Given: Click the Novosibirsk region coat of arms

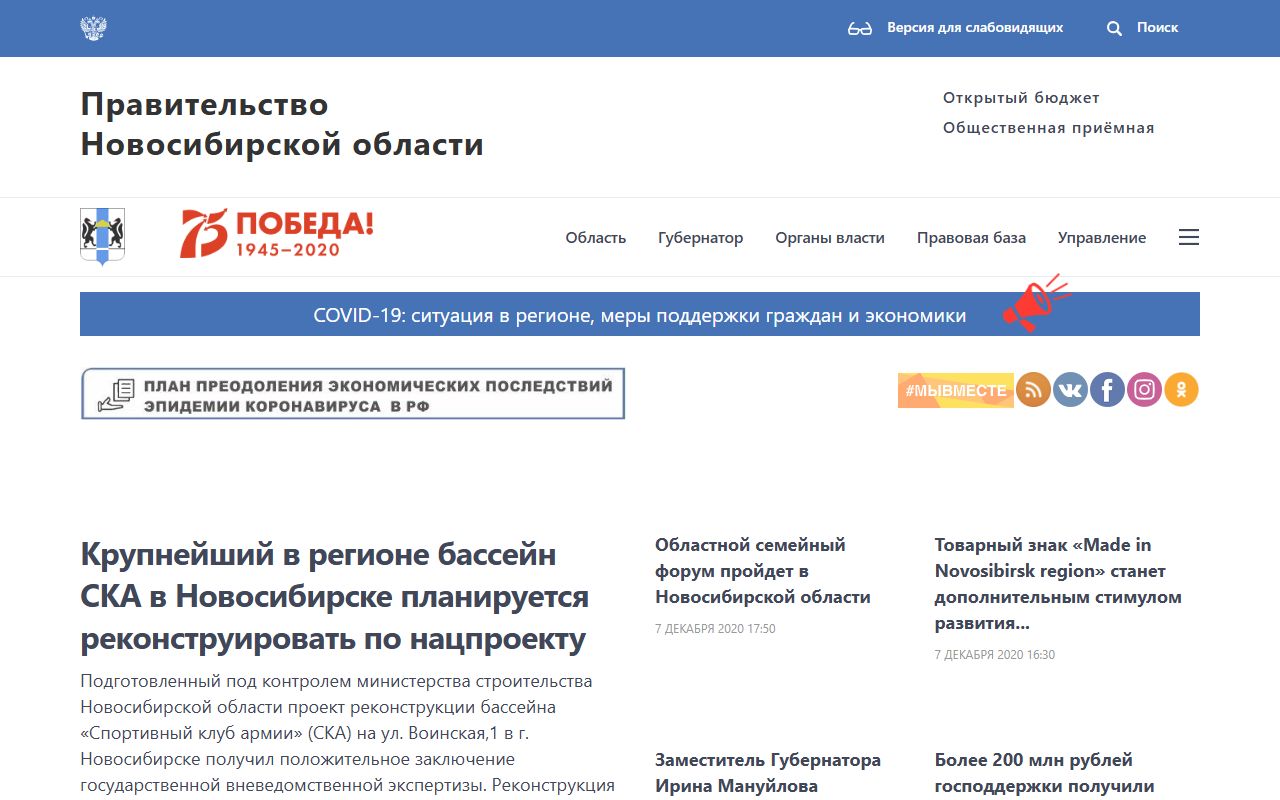Looking at the screenshot, I should click(102, 236).
